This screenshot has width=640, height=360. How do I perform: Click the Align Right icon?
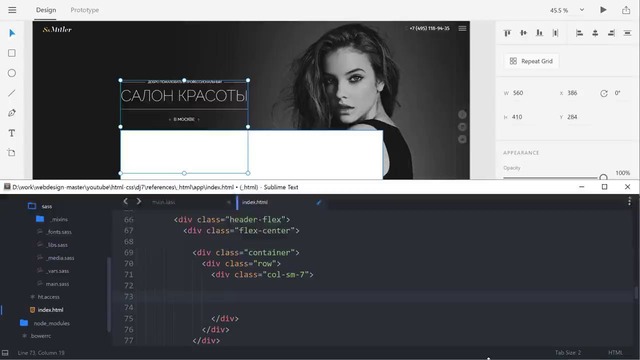(611, 33)
